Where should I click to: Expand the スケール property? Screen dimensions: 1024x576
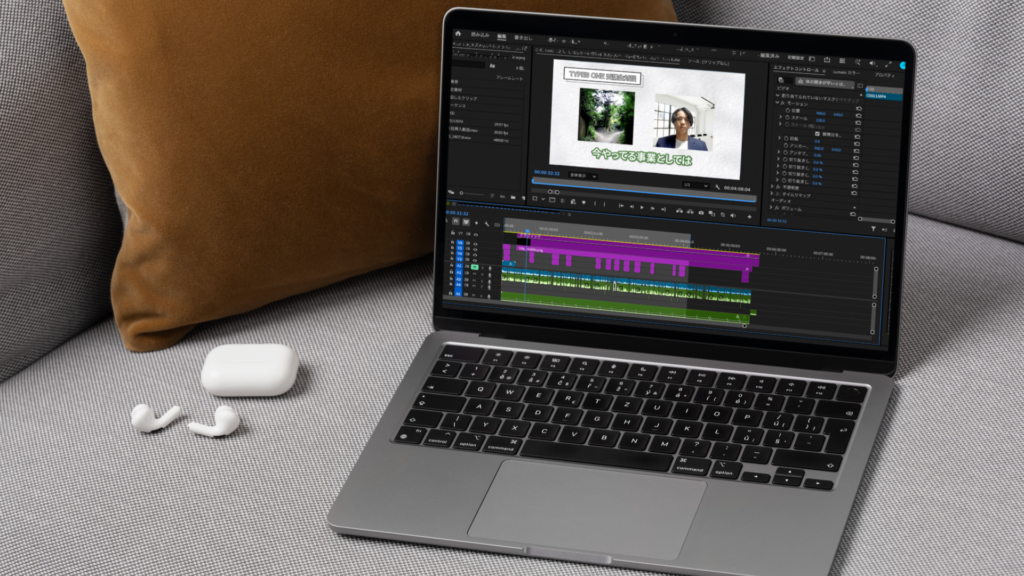tap(780, 117)
